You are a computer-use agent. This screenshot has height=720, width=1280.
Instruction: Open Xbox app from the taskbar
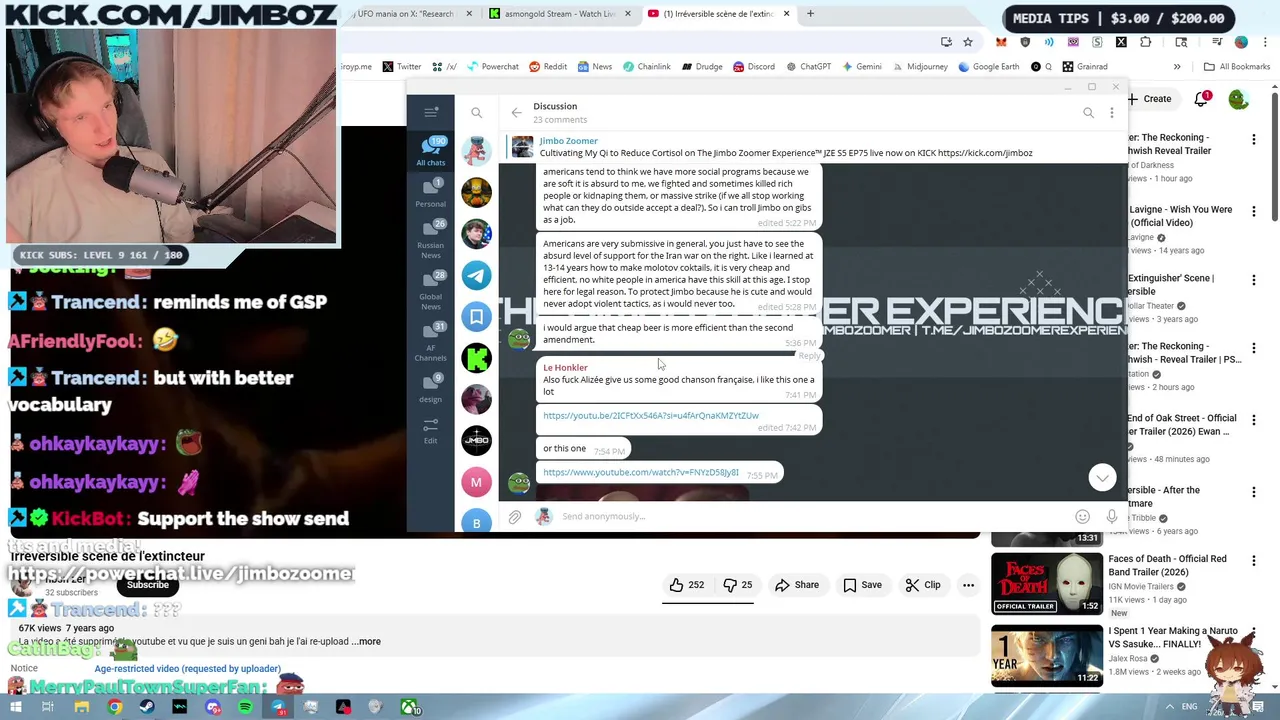409,707
